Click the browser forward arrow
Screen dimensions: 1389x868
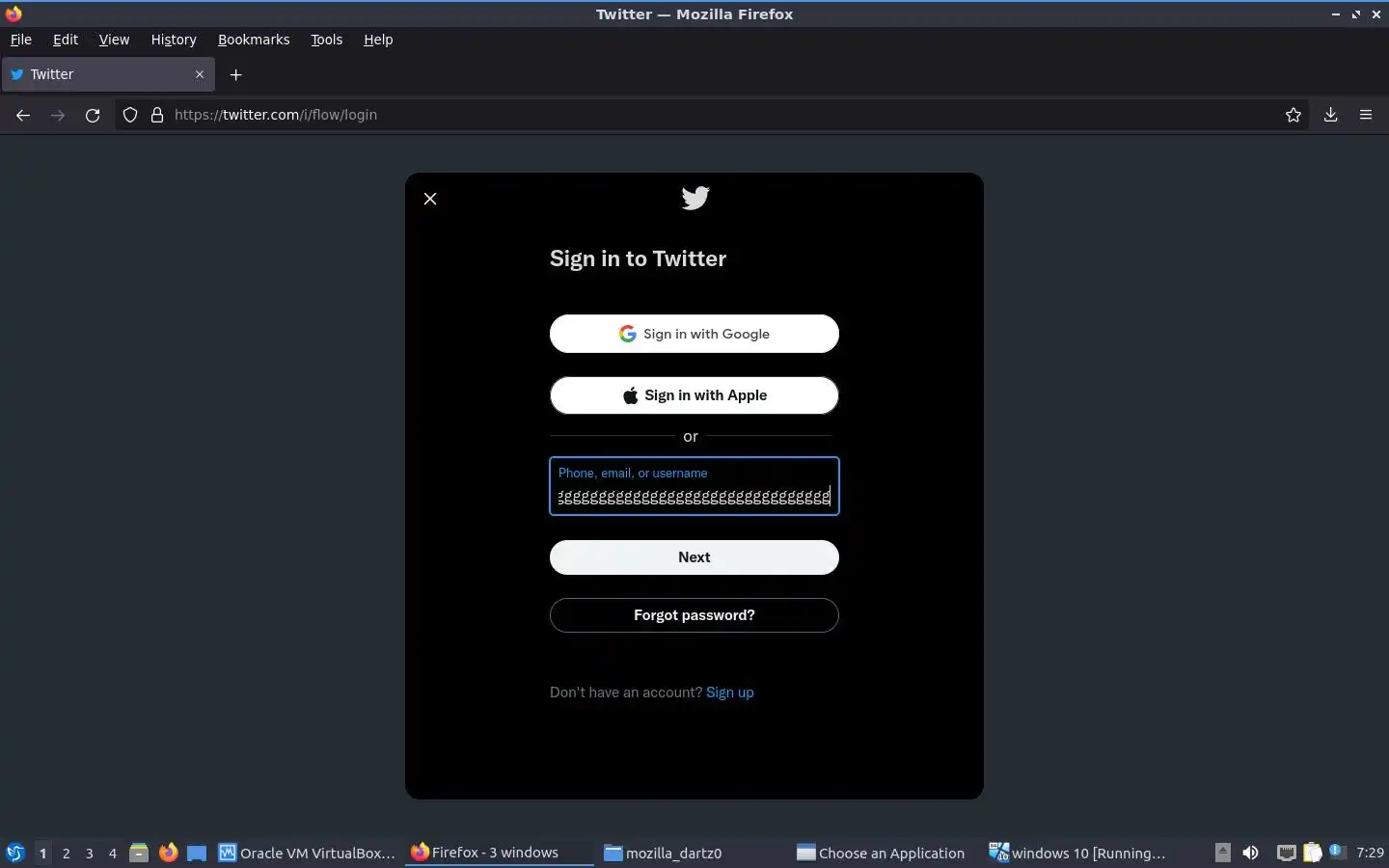click(x=58, y=115)
